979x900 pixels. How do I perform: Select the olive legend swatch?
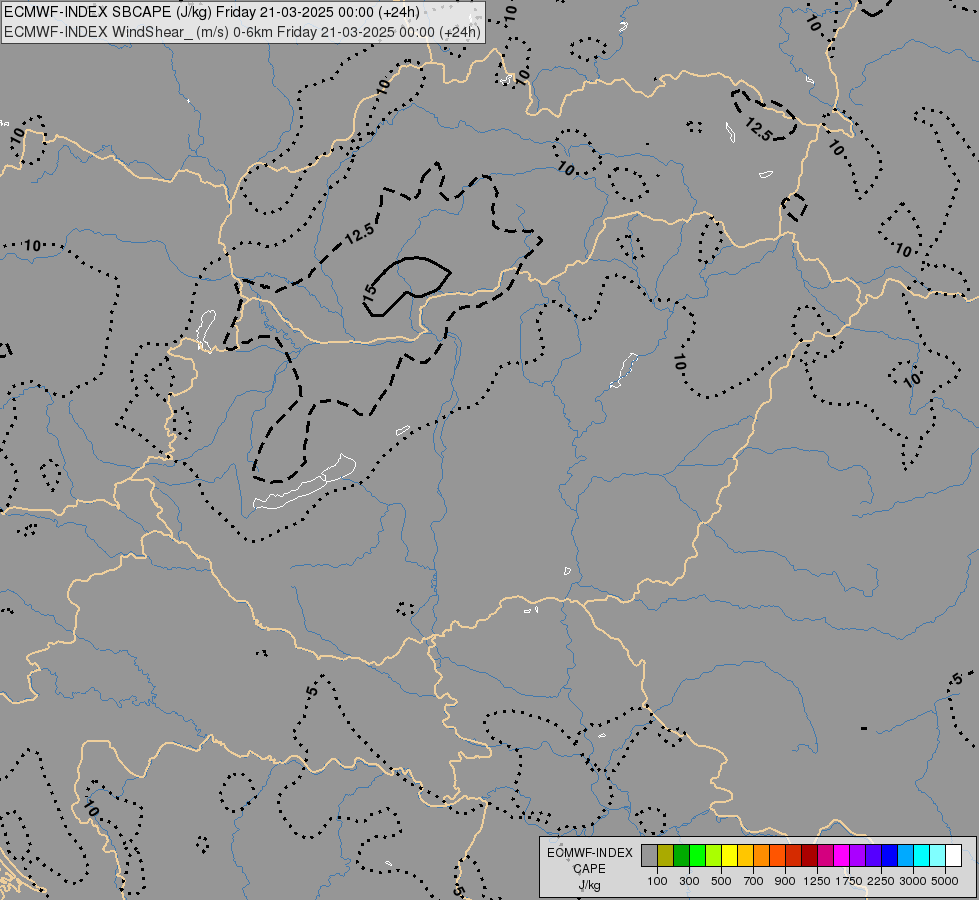[x=666, y=855]
